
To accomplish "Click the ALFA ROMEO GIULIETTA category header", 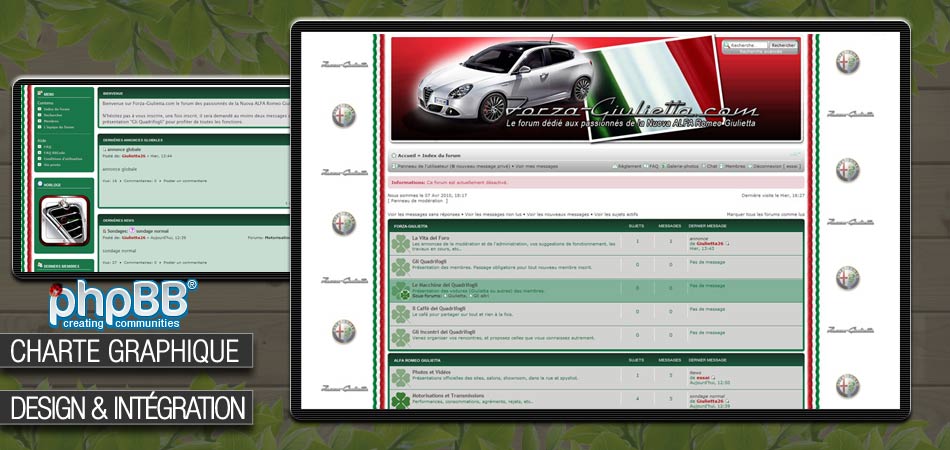I will 417,360.
